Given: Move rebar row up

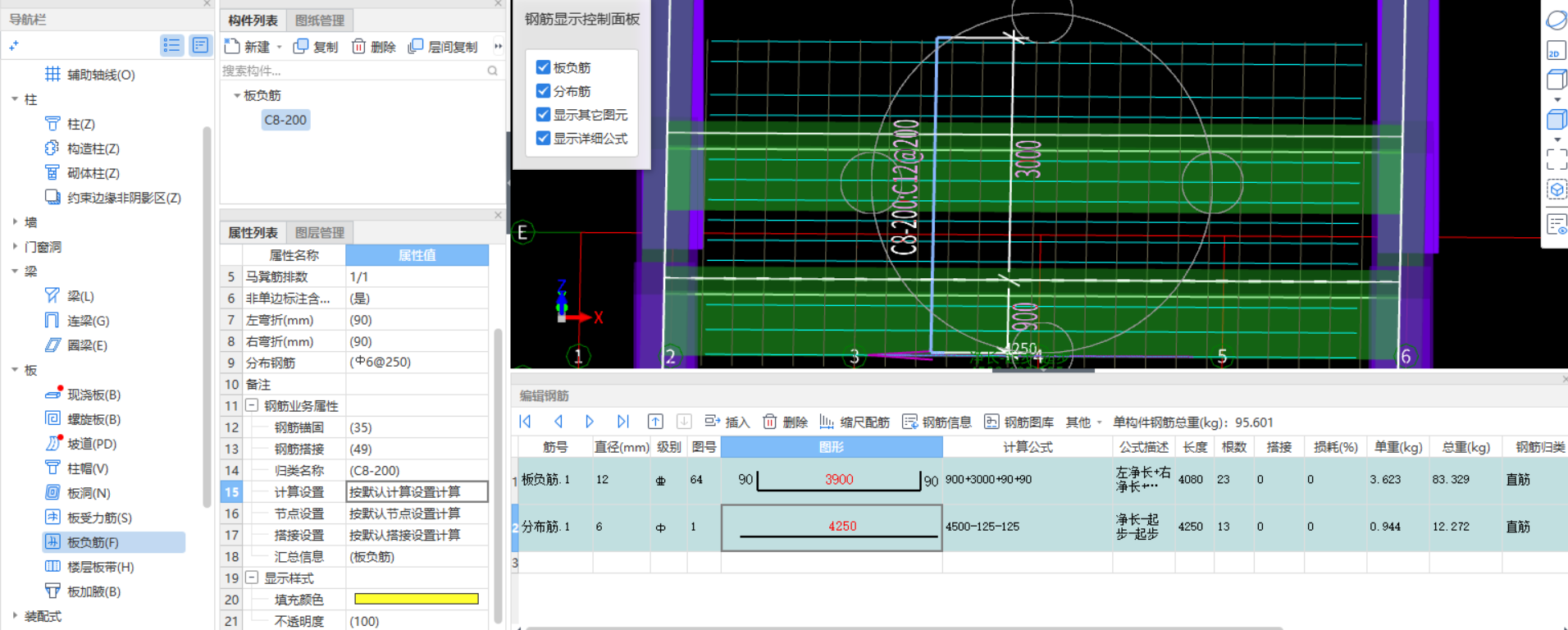Looking at the screenshot, I should click(x=655, y=422).
